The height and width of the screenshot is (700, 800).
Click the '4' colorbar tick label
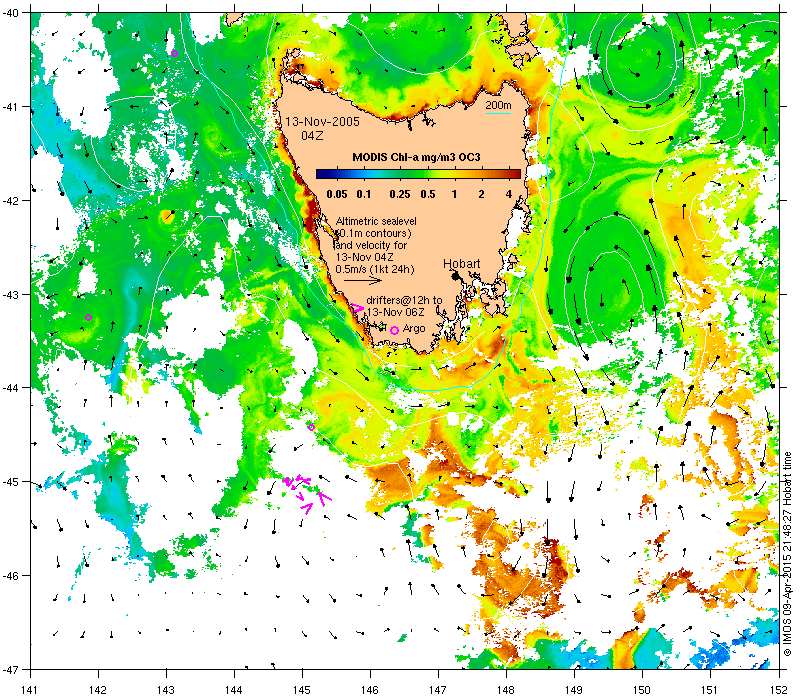pyautogui.click(x=509, y=194)
